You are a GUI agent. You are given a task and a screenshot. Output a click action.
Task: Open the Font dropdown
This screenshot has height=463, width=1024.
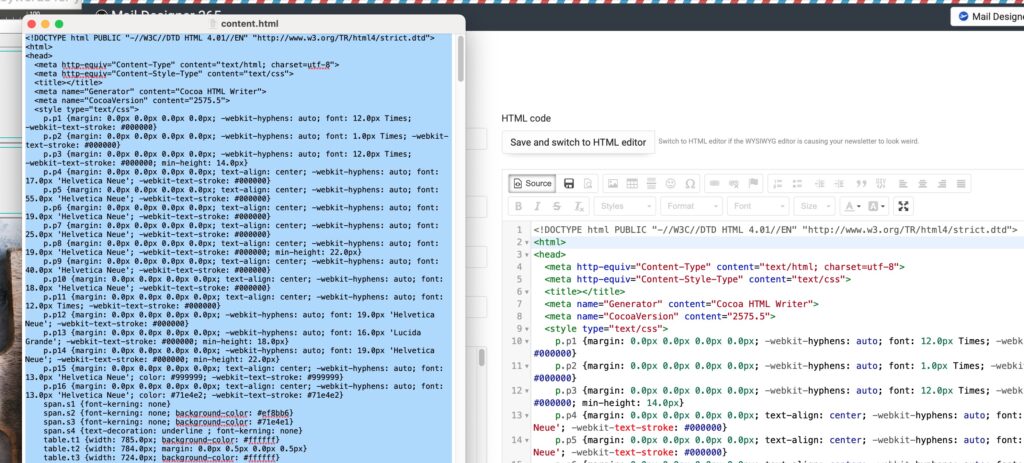(758, 206)
